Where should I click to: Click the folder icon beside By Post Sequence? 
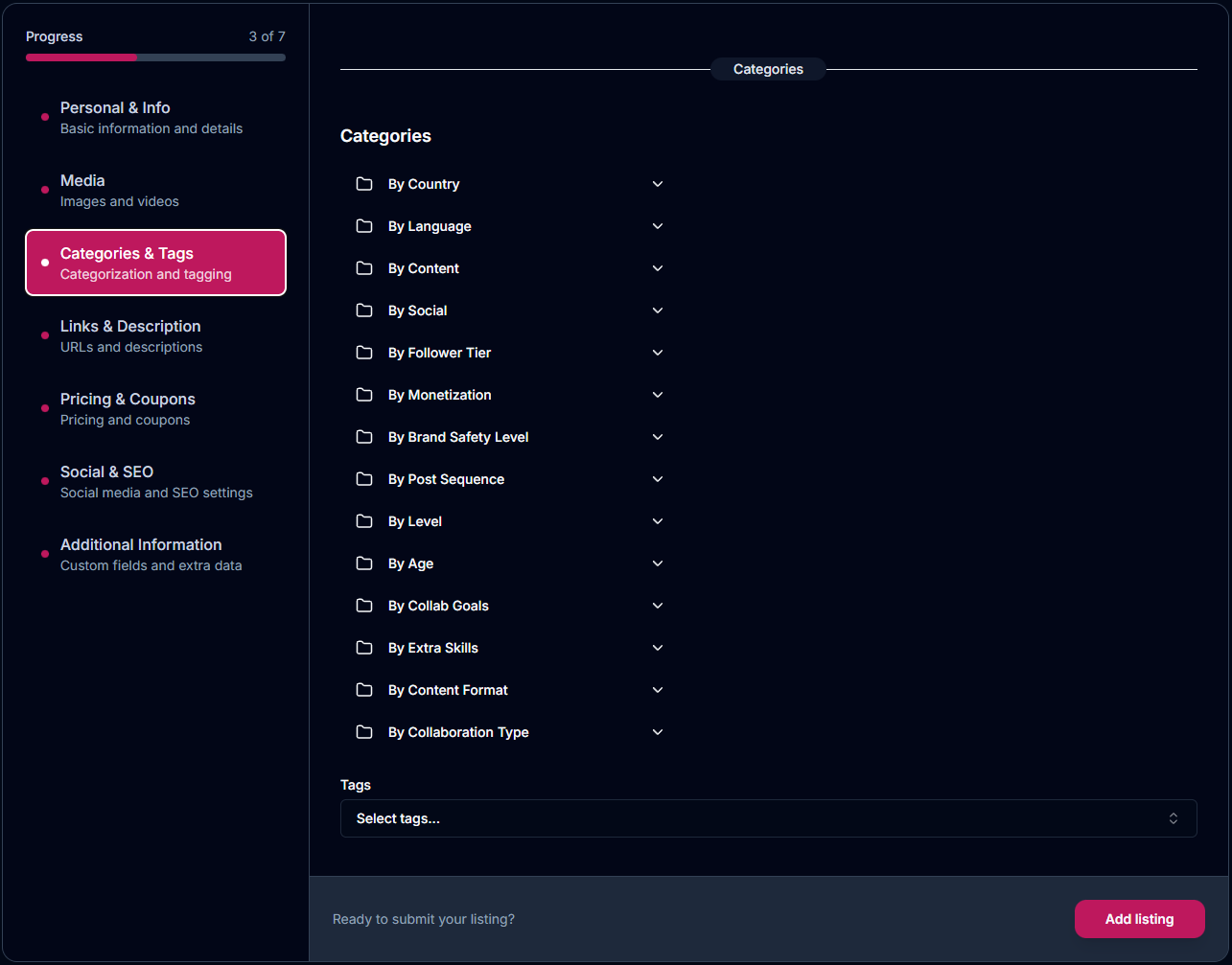point(364,478)
